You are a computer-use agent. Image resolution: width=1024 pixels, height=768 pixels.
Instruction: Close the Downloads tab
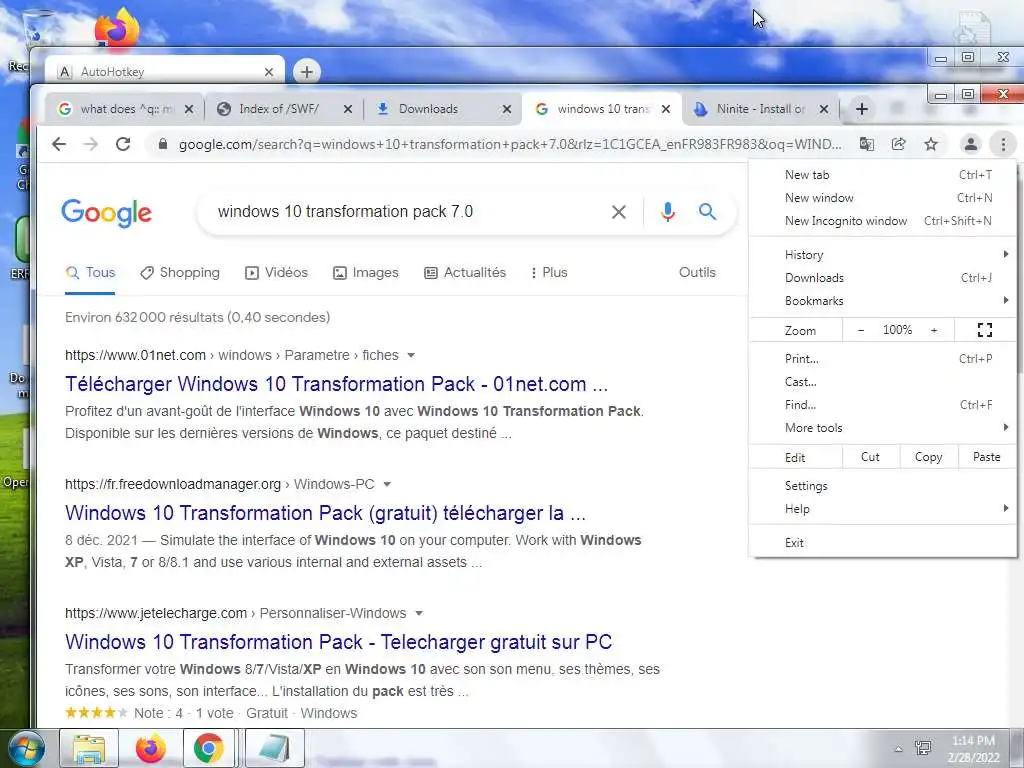[x=506, y=109]
